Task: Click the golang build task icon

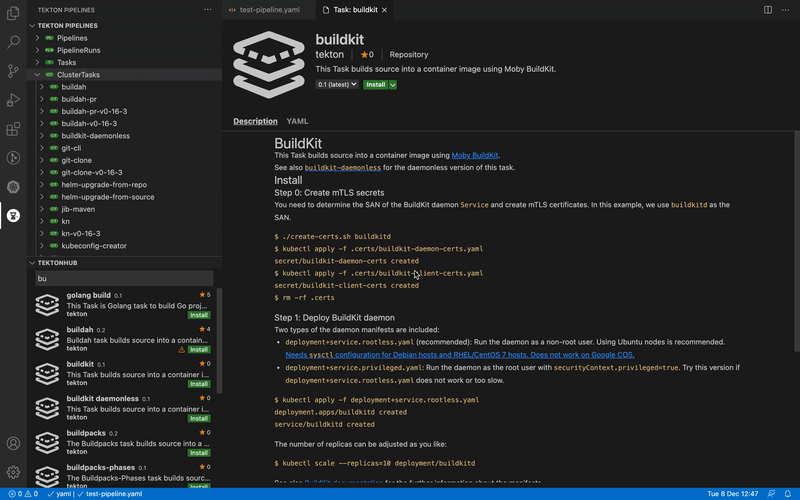Action: point(47,305)
